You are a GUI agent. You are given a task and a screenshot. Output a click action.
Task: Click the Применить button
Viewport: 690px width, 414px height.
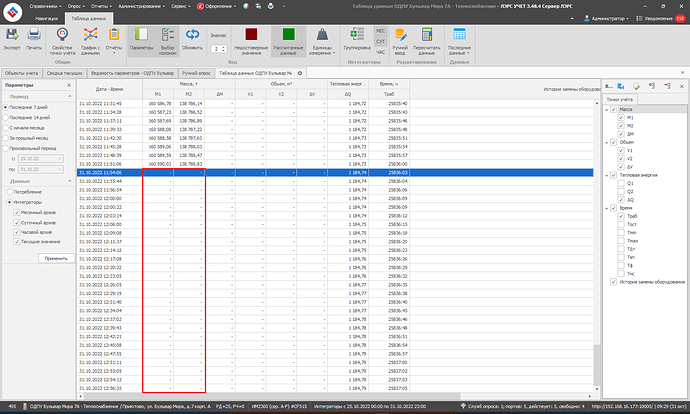(56, 258)
